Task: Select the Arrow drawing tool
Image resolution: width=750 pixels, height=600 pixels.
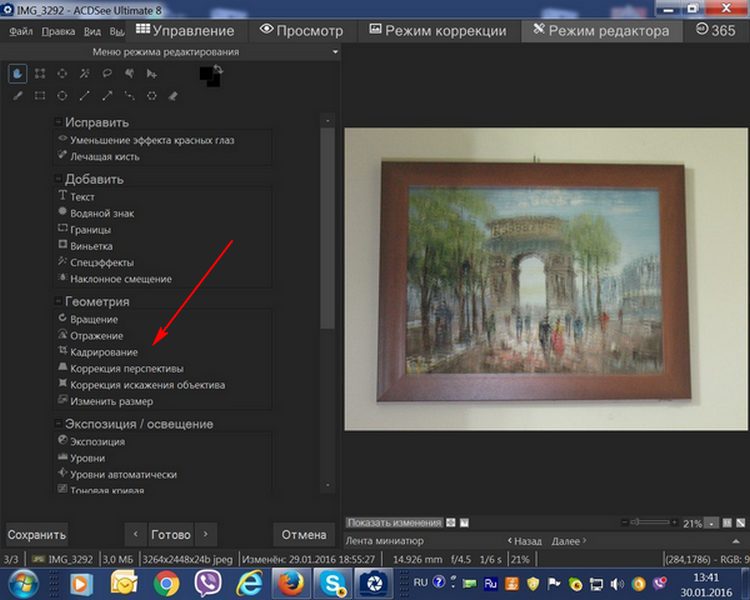Action: [107, 96]
